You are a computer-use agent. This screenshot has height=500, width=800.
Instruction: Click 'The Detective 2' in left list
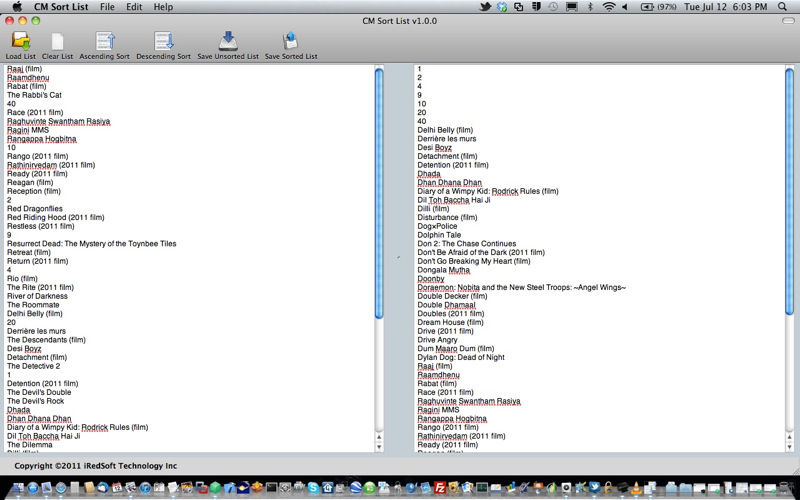[x=34, y=366]
